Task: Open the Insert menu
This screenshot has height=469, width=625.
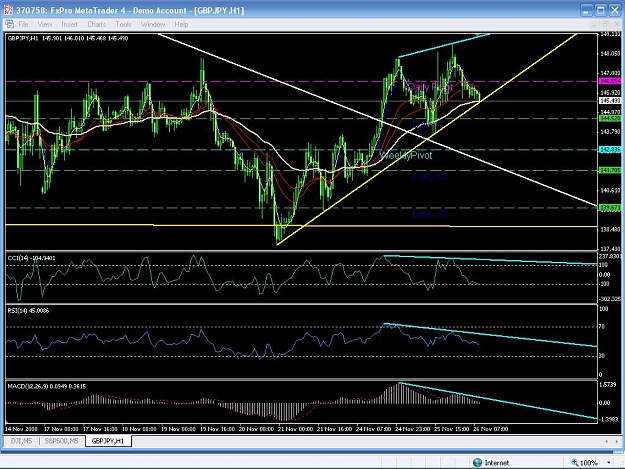Action: [69, 24]
